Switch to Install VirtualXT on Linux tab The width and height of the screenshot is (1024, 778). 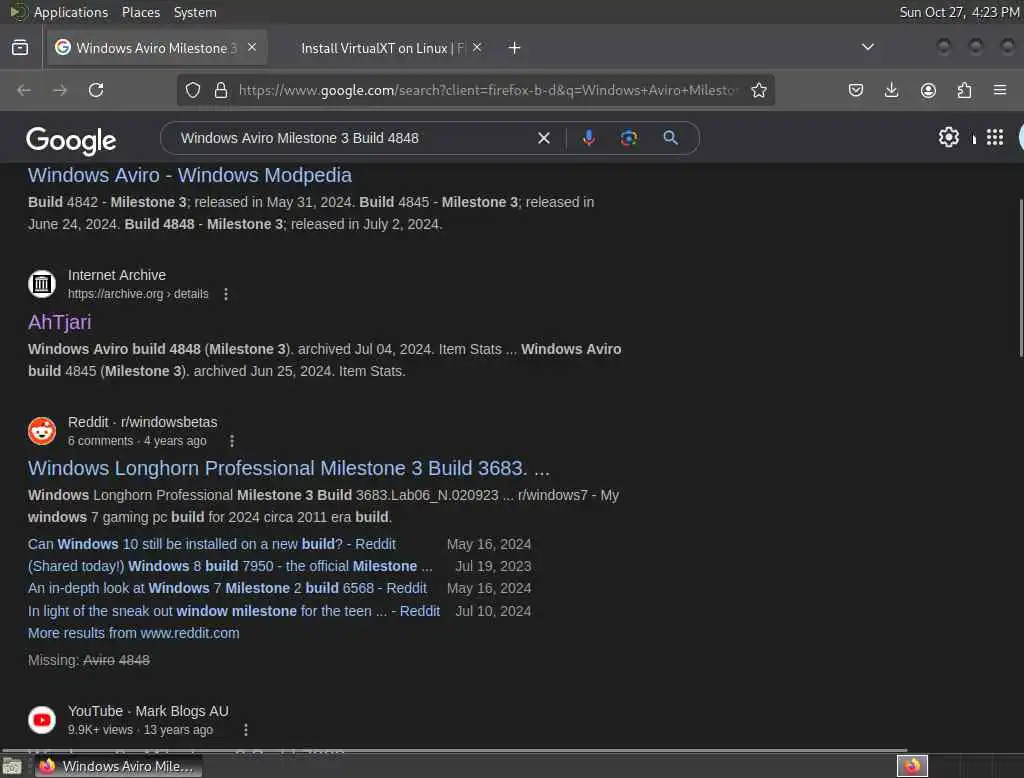pos(382,48)
